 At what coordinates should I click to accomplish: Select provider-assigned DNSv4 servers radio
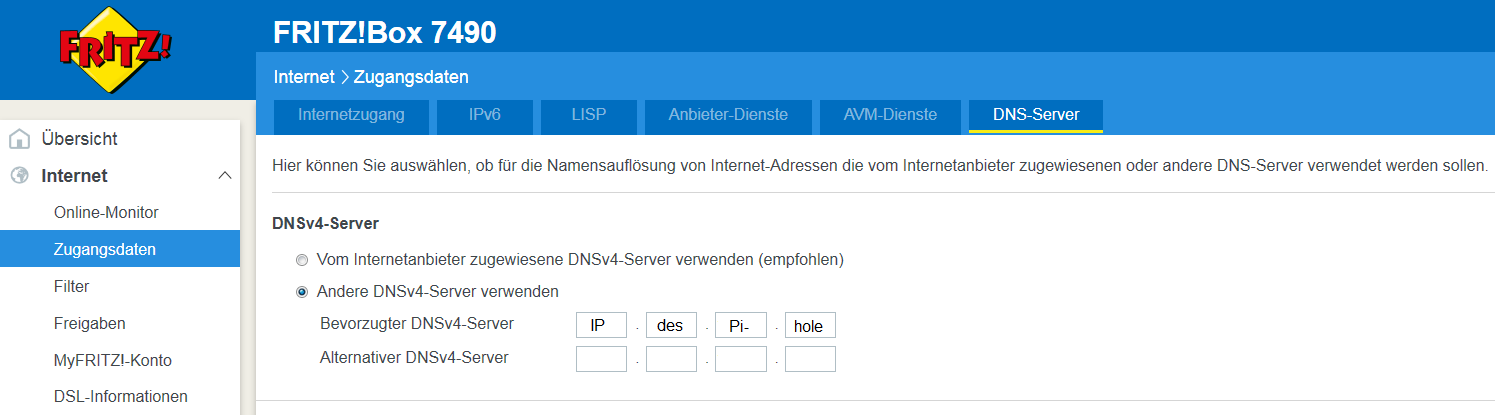[x=302, y=260]
